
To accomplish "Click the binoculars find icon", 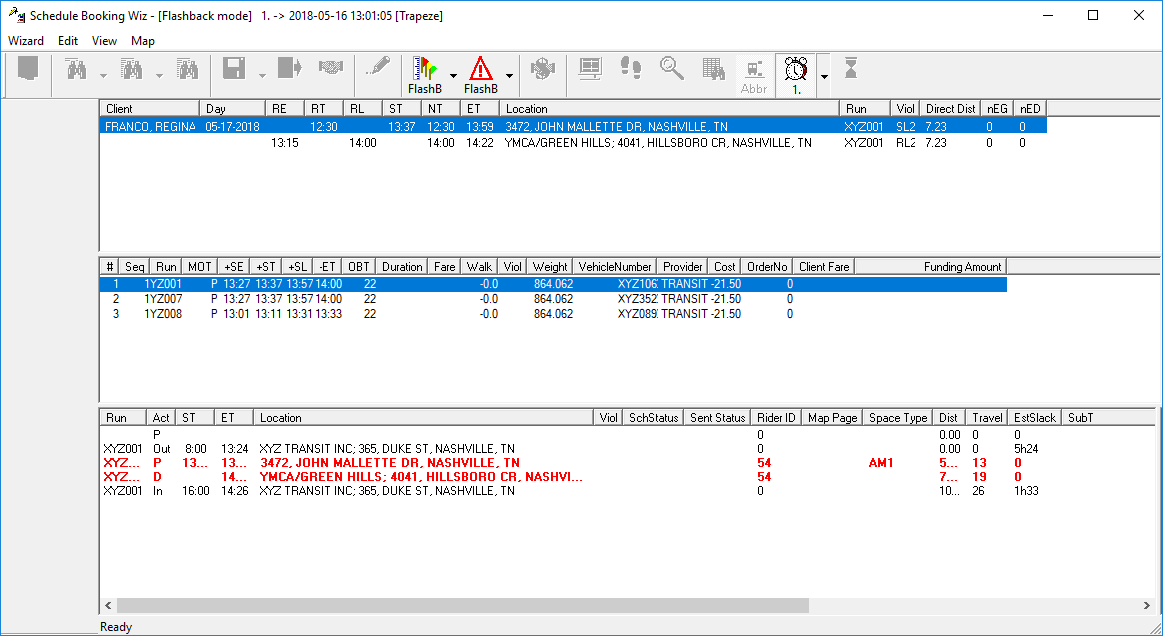I will 75,68.
